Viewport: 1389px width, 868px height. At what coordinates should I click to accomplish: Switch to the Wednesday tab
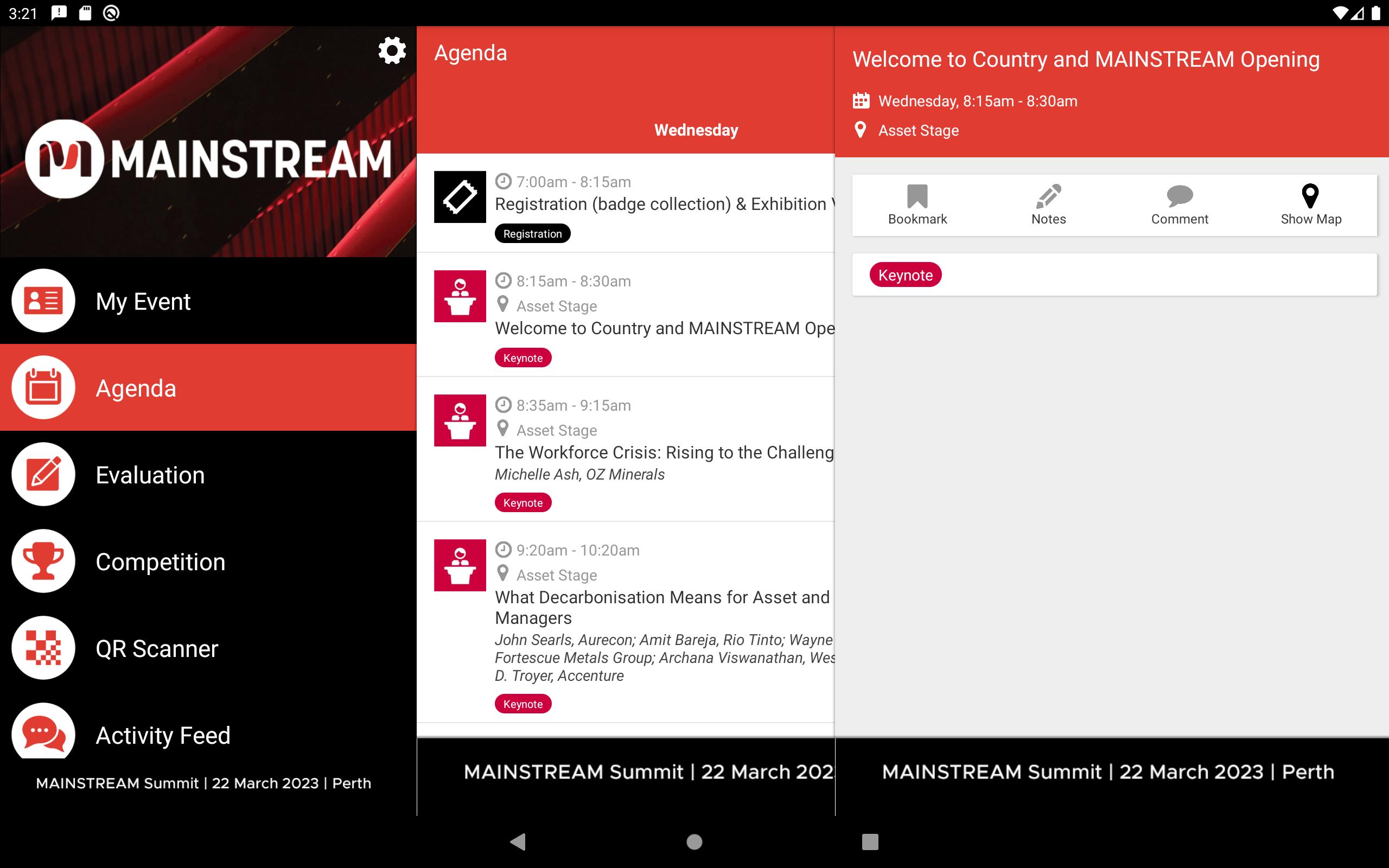pyautogui.click(x=696, y=130)
